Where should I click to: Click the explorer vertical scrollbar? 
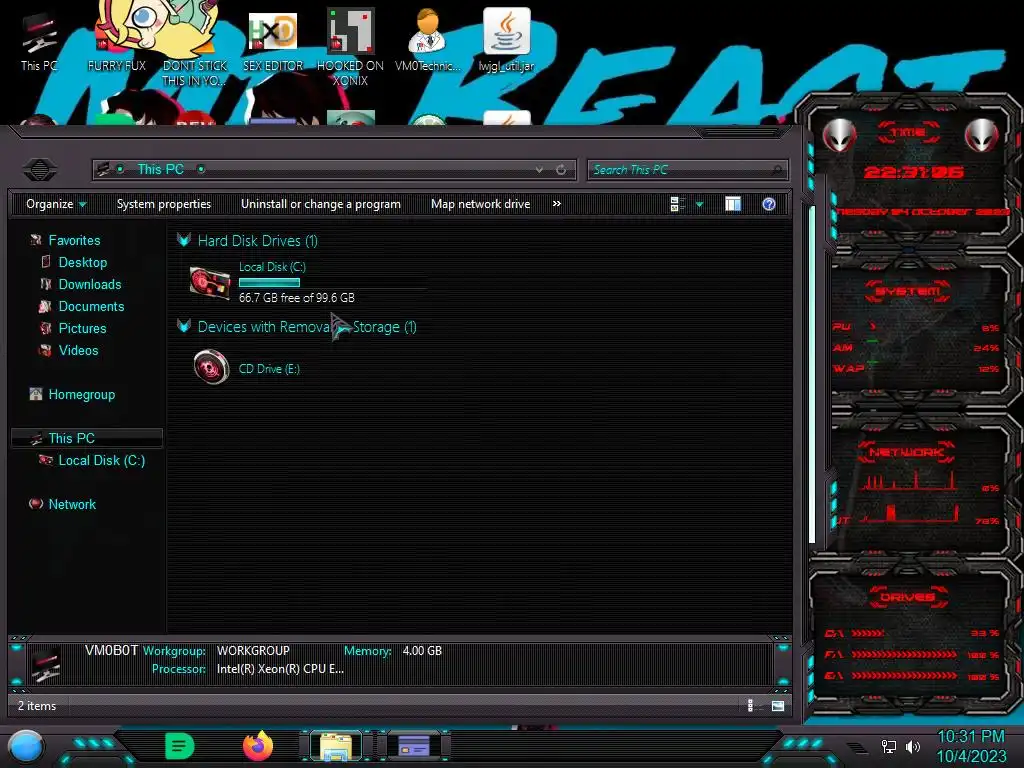coord(812,374)
